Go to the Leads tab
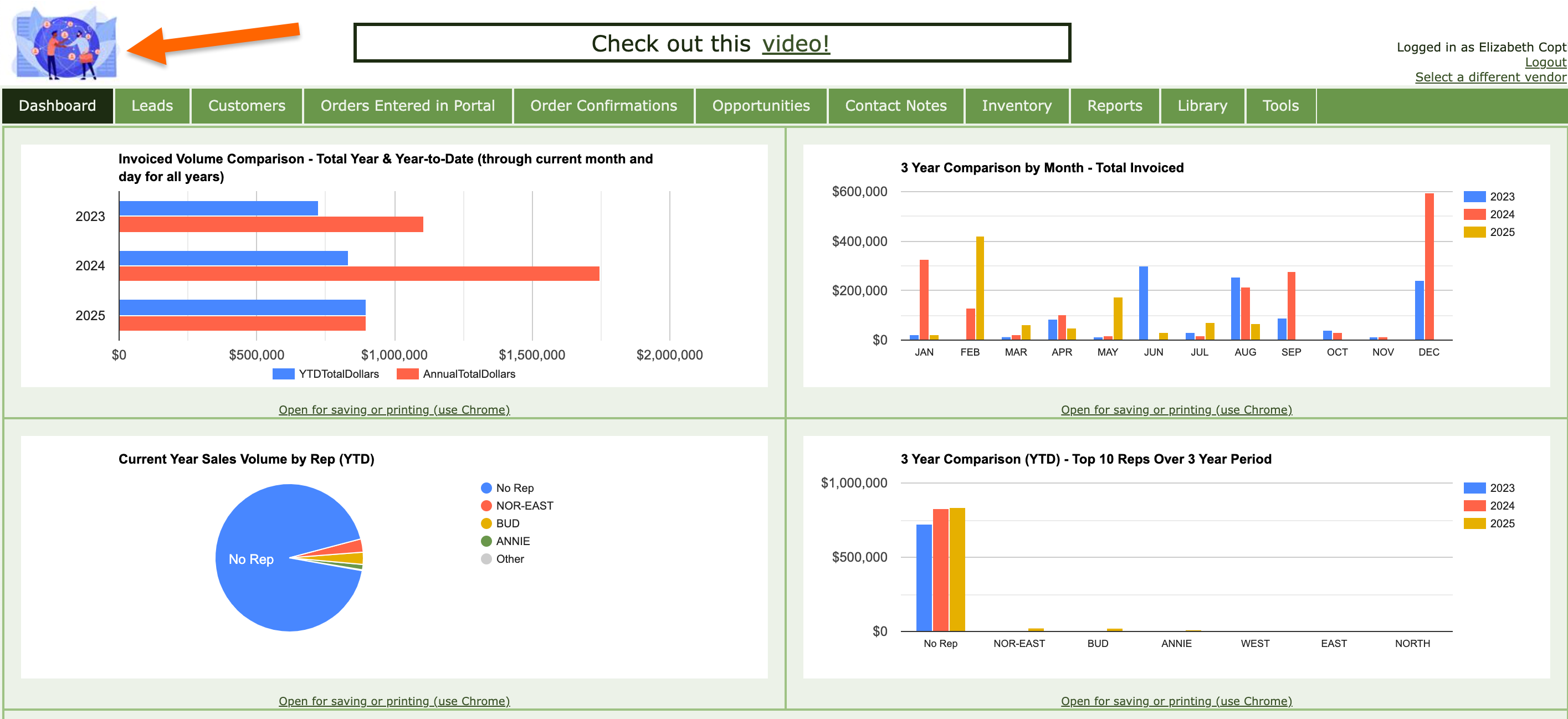 152,106
